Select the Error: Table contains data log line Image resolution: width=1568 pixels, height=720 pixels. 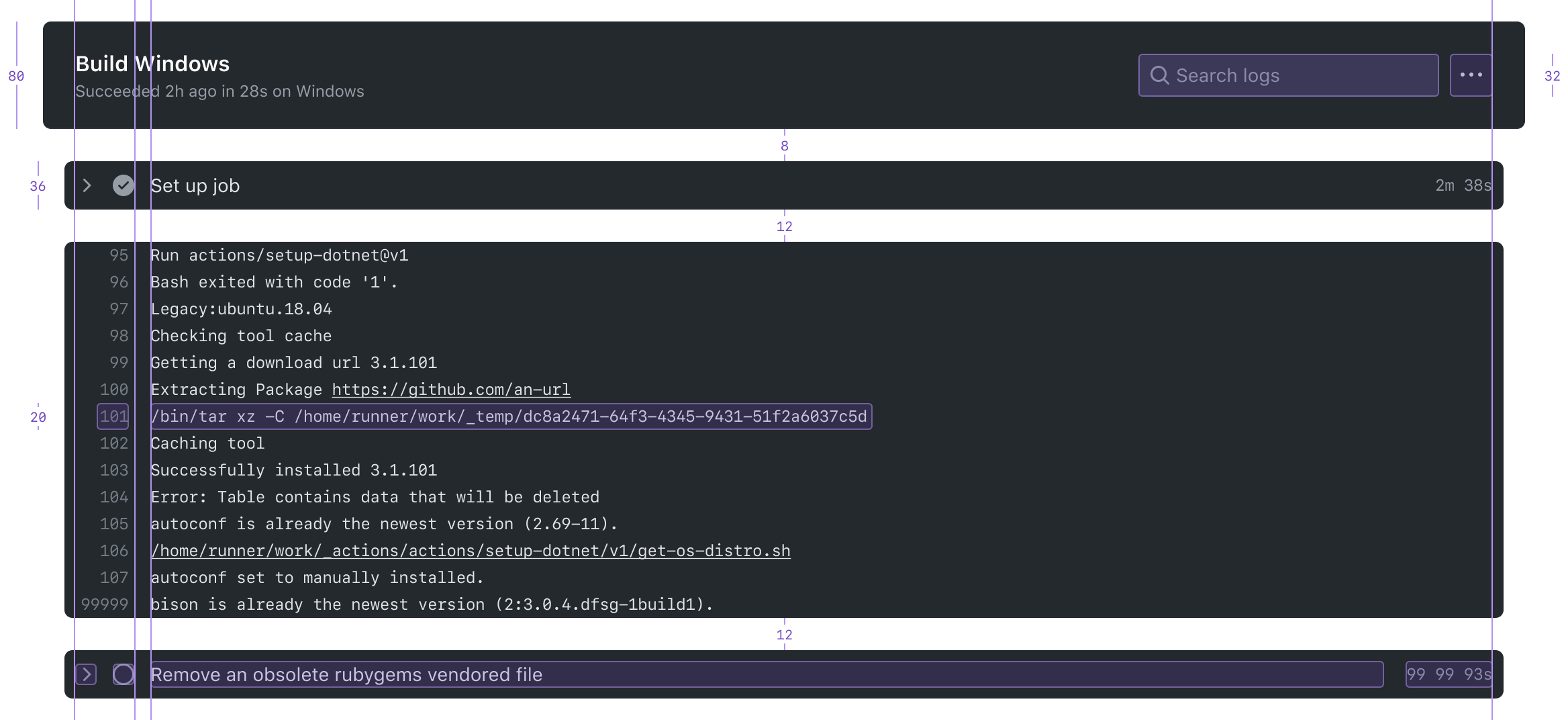[x=375, y=497]
